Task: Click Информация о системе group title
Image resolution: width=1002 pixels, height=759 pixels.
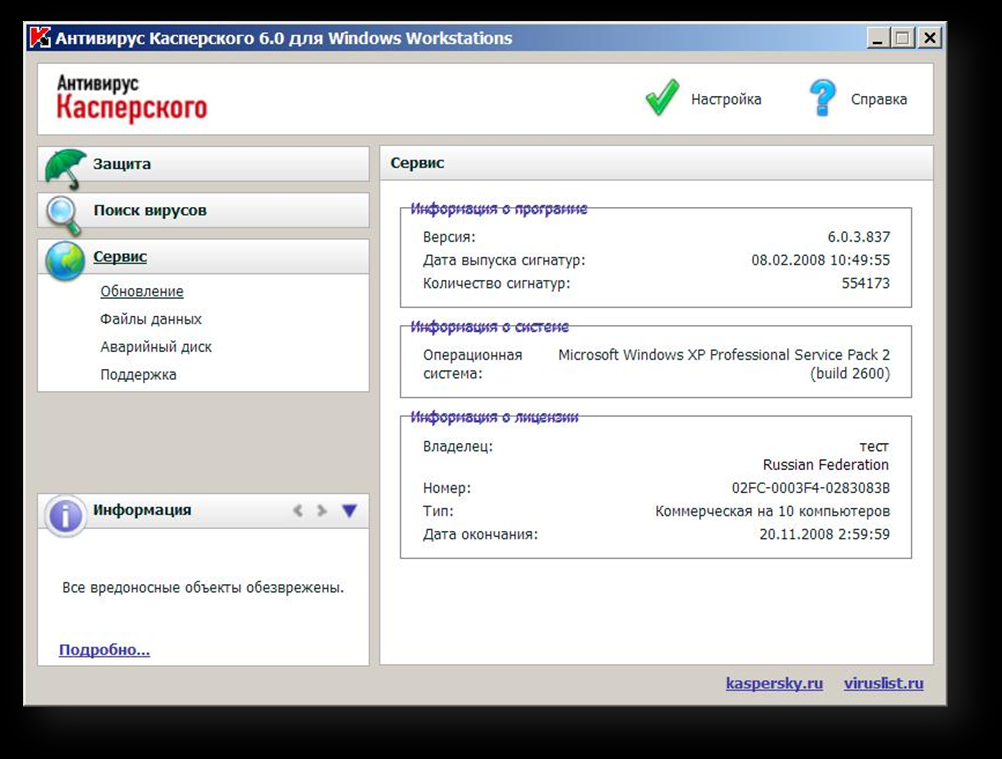Action: coord(489,327)
